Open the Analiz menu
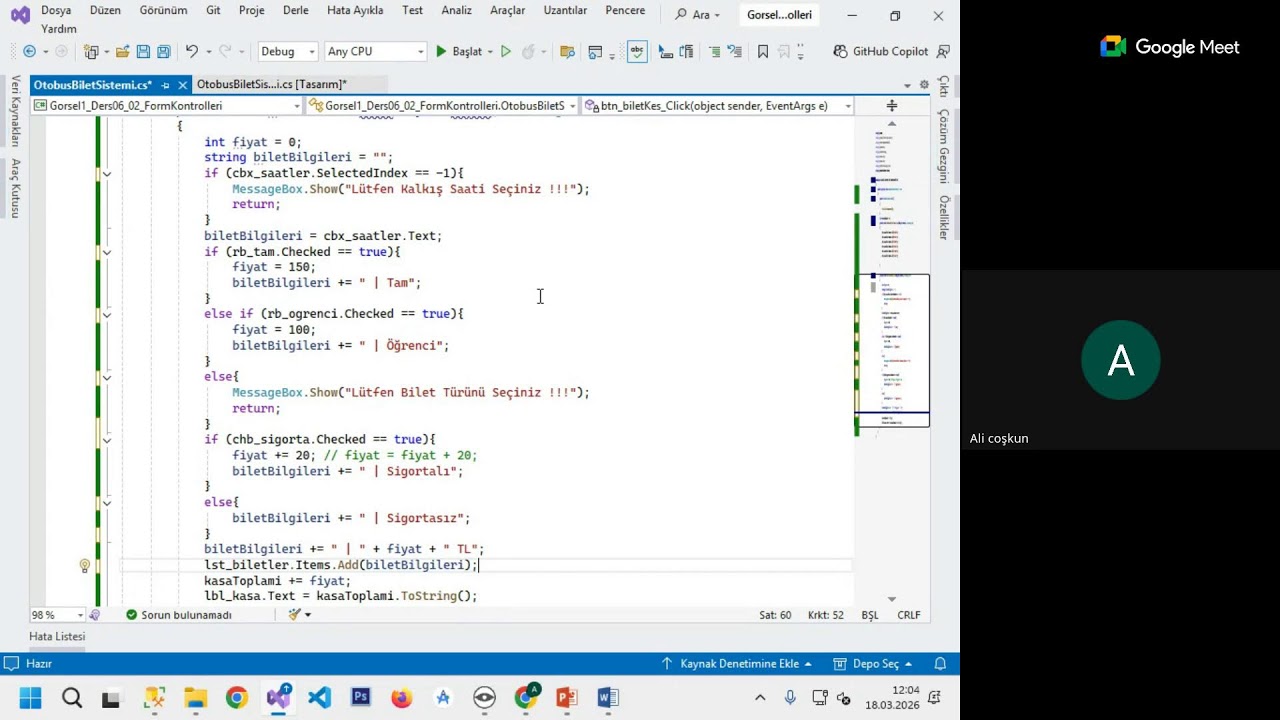1280x720 pixels. click(456, 10)
